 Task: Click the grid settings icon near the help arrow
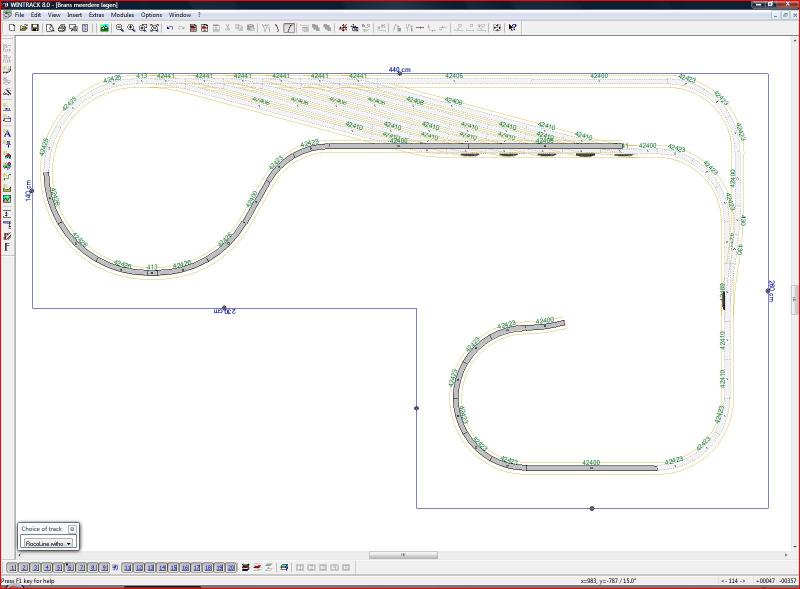click(x=497, y=28)
